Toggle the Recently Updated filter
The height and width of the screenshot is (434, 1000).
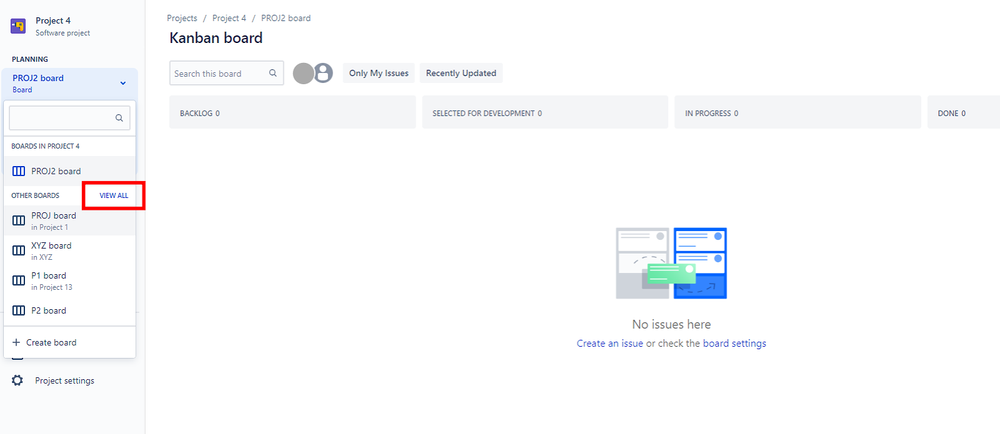[x=461, y=73]
